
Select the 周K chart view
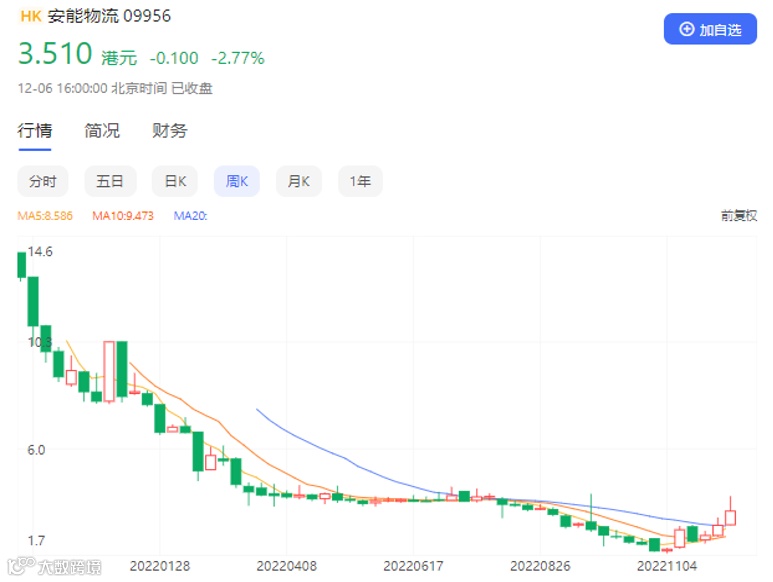[237, 181]
